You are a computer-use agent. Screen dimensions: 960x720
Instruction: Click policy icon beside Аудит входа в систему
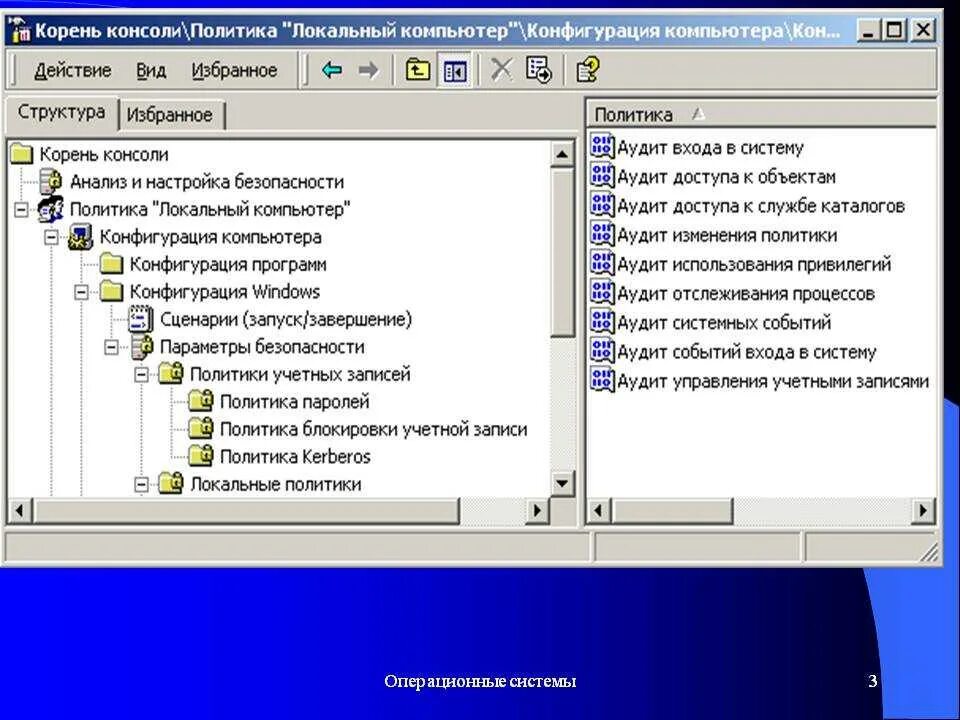pos(602,147)
